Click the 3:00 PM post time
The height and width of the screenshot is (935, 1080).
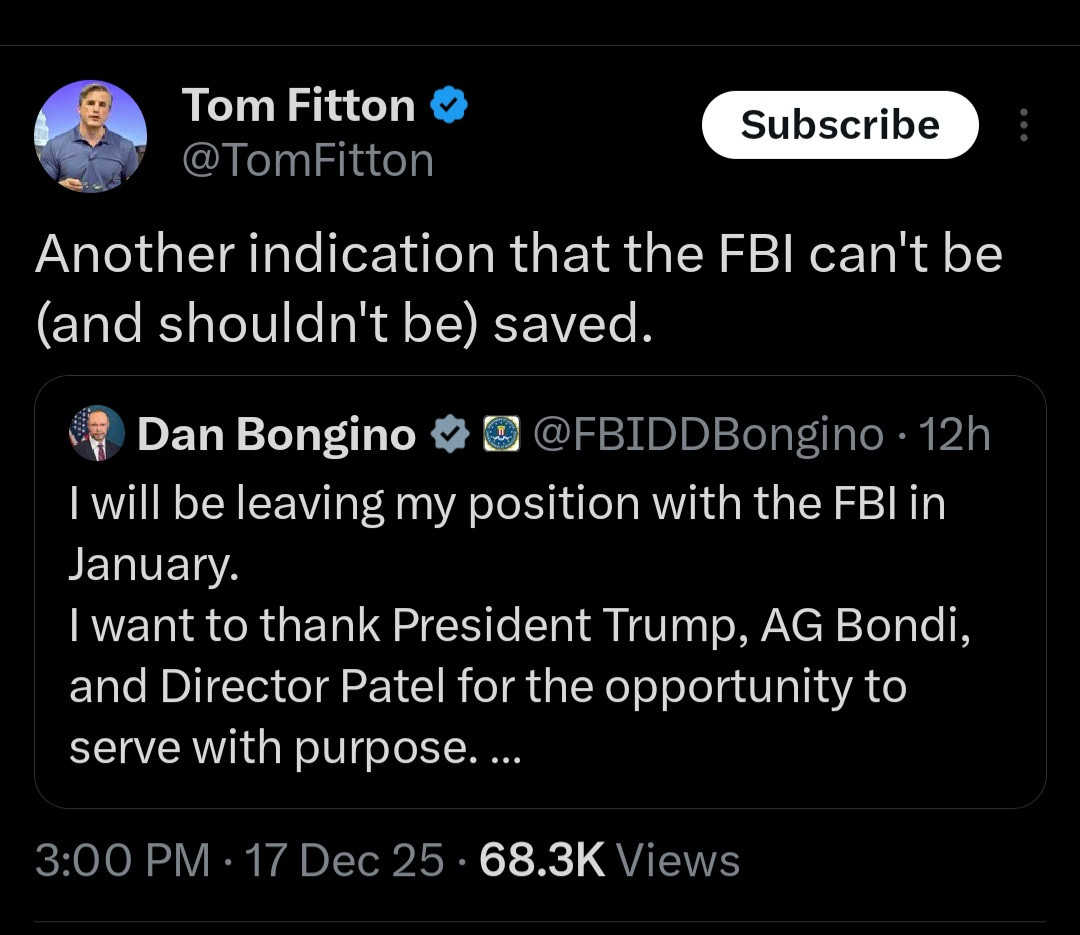[x=122, y=860]
